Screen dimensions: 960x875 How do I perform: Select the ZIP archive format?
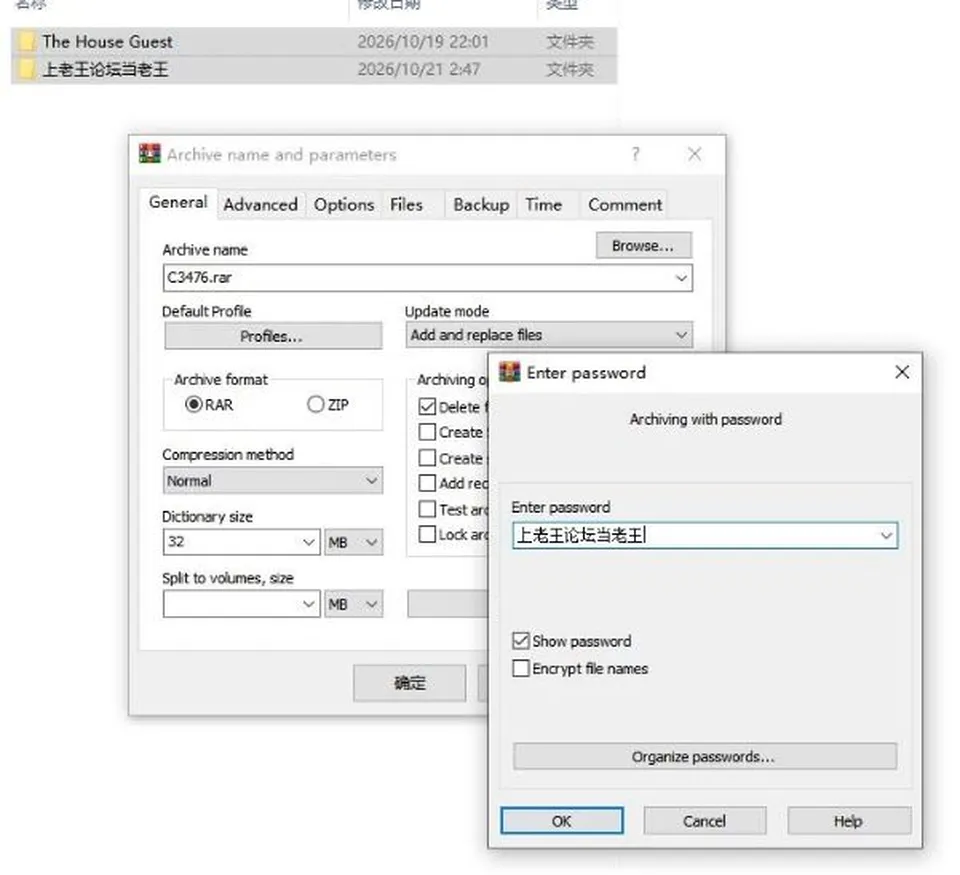[315, 404]
